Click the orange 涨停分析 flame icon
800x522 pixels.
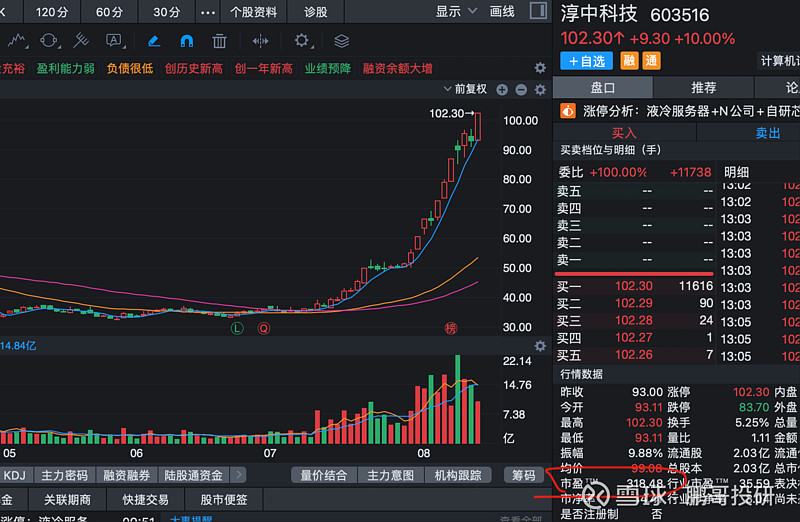[568, 111]
